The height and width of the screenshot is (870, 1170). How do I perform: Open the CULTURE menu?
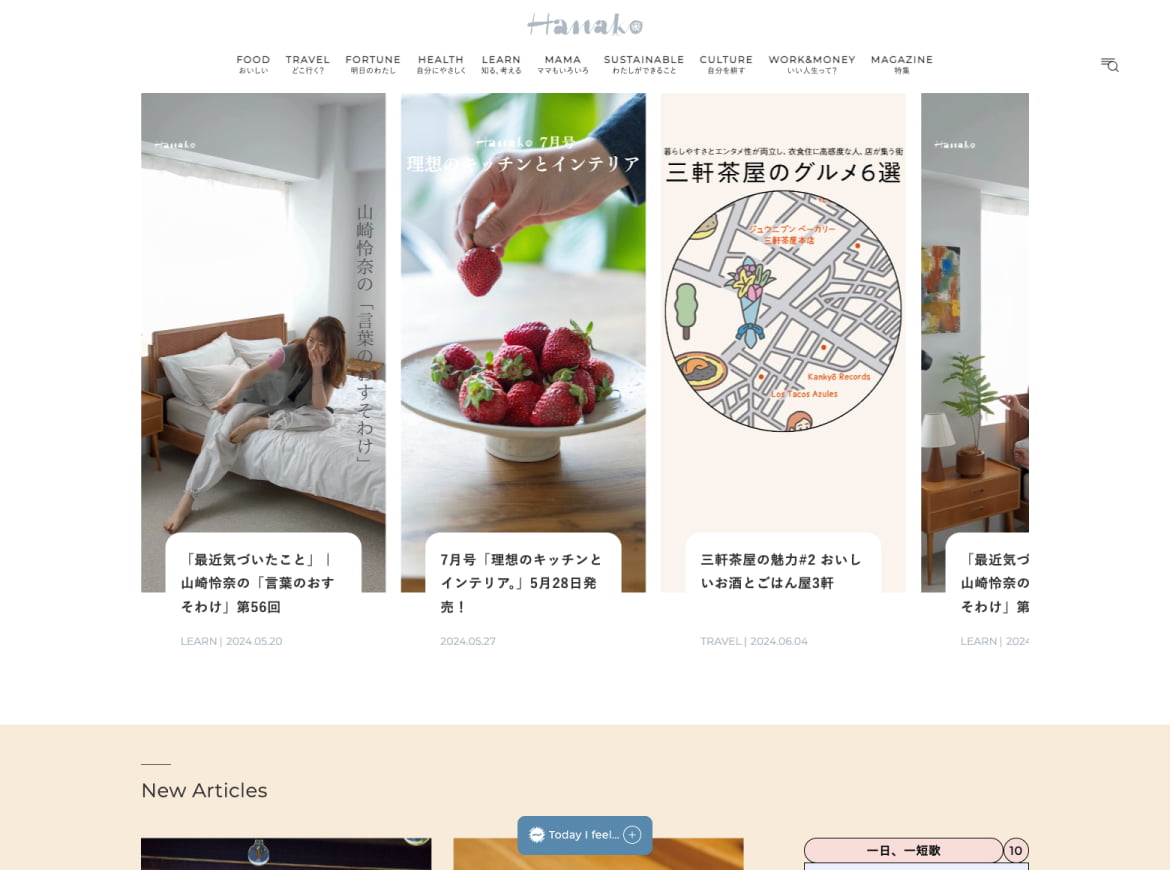(x=726, y=64)
